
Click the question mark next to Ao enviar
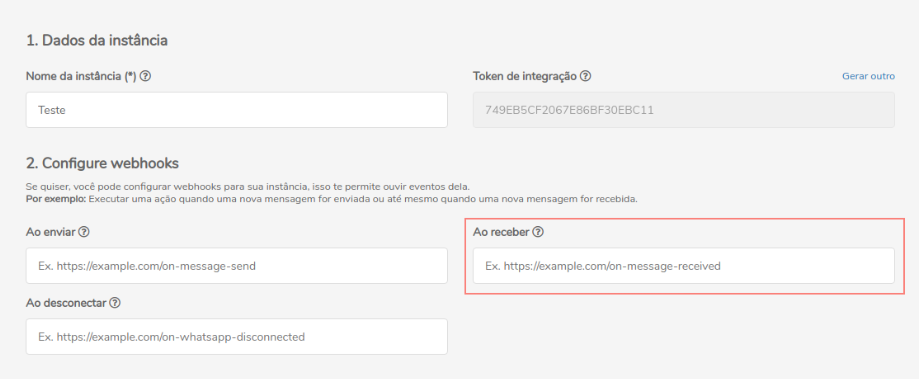coord(84,232)
